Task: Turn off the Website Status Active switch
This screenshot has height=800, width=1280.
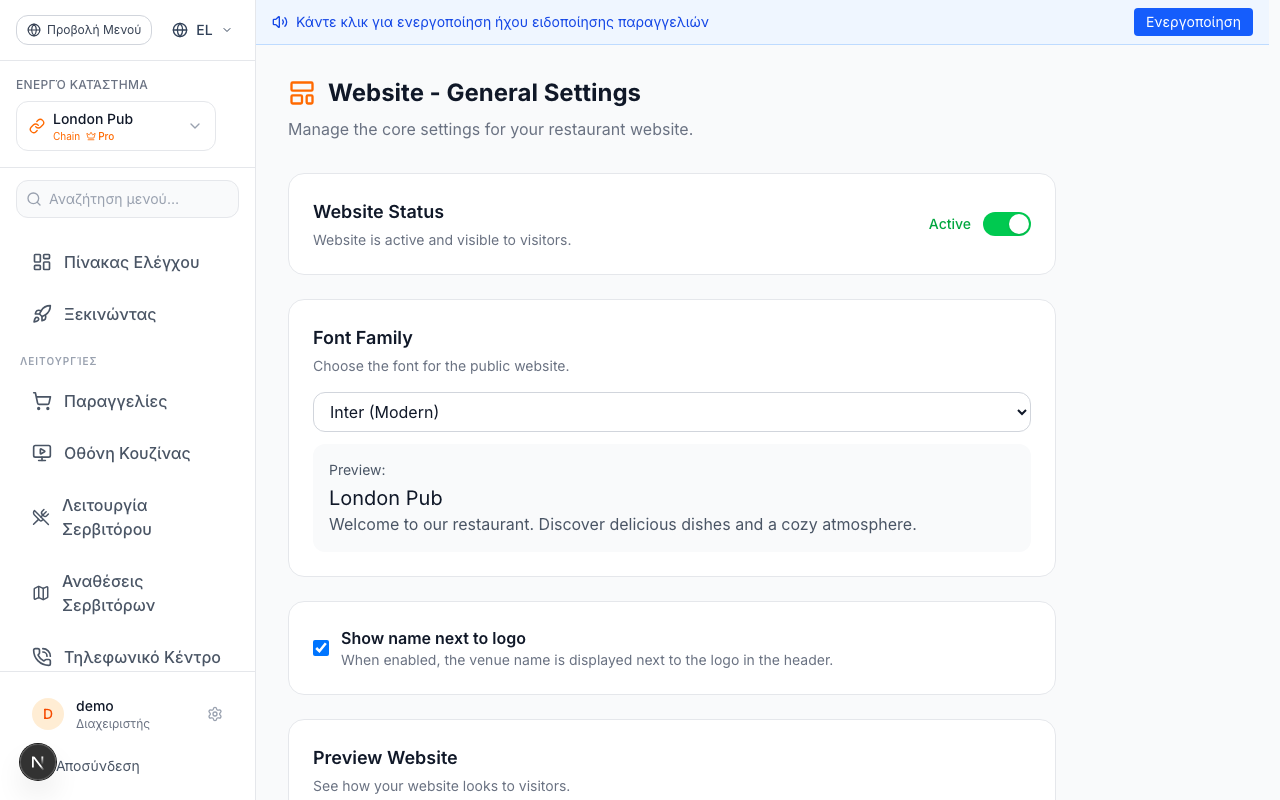Action: (1007, 224)
